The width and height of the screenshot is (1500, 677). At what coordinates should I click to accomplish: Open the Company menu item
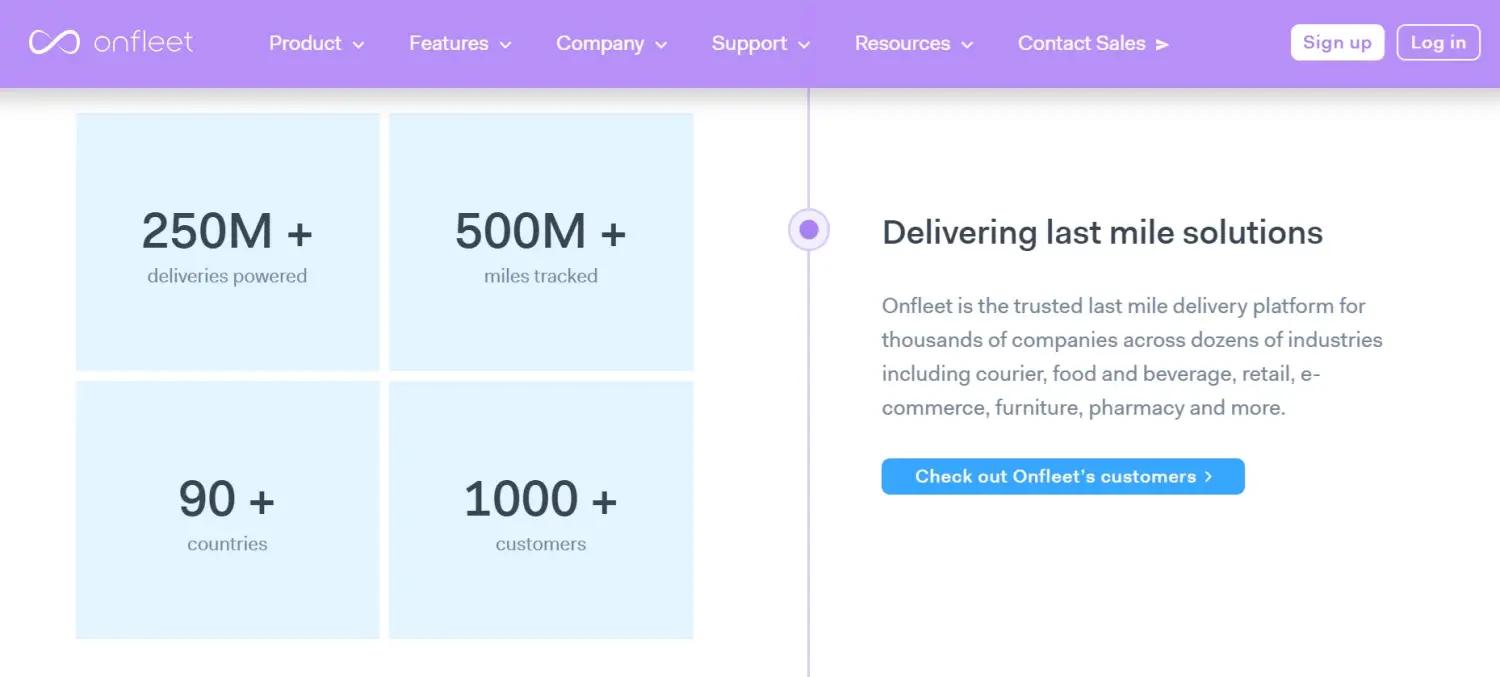(612, 43)
